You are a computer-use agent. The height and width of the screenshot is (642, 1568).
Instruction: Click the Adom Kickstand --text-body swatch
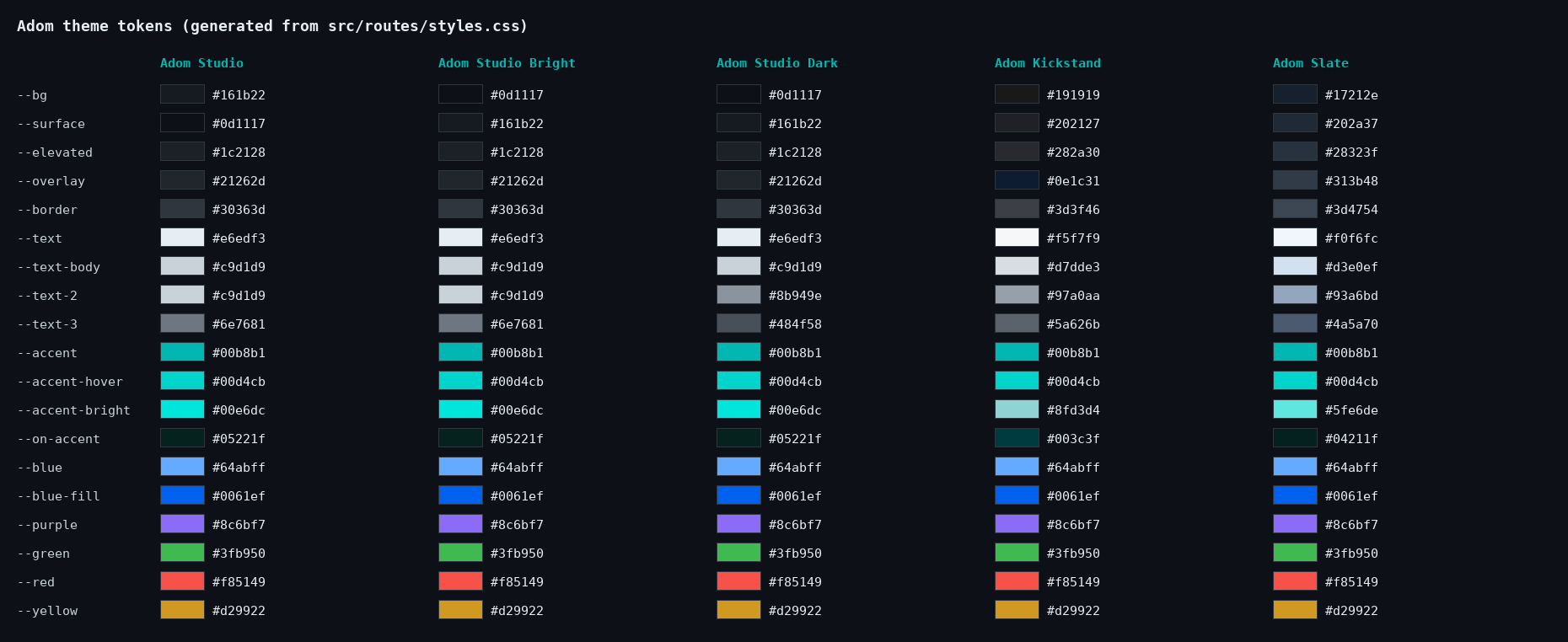(x=1017, y=266)
